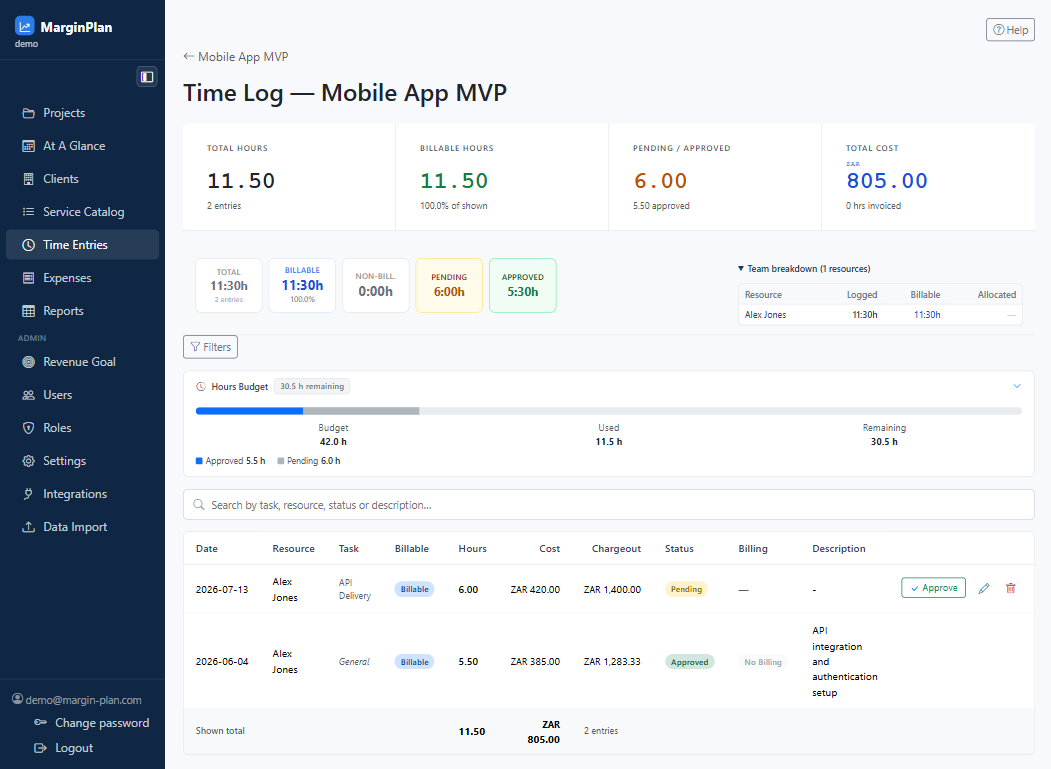Viewport: 1051px width, 769px height.
Task: Click the API Delivery task cell
Action: [355, 589]
